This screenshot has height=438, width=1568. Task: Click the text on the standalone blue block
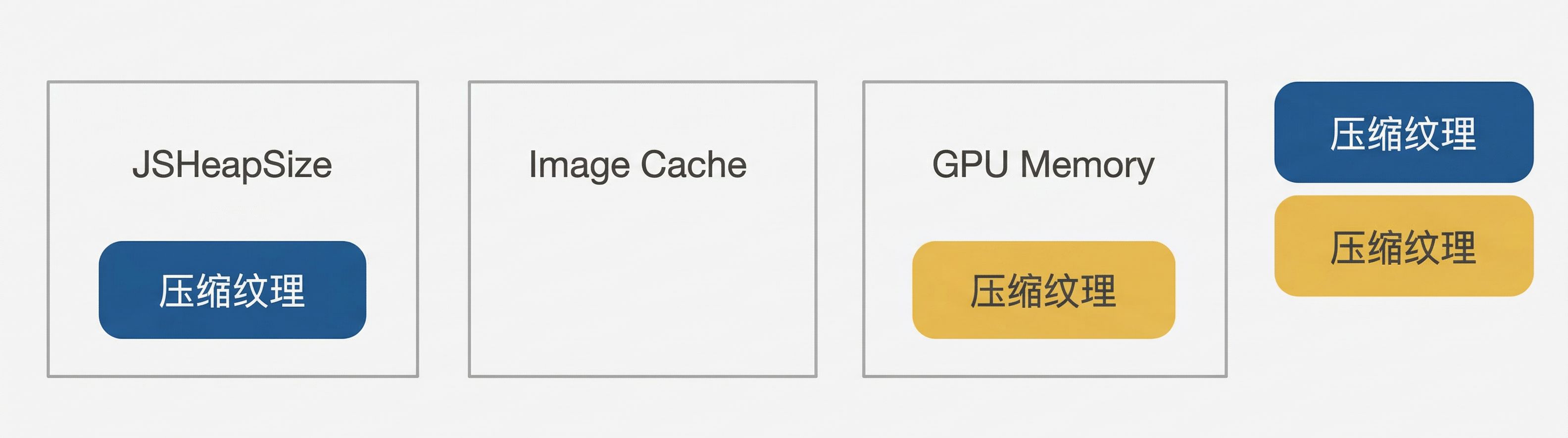click(x=1403, y=134)
